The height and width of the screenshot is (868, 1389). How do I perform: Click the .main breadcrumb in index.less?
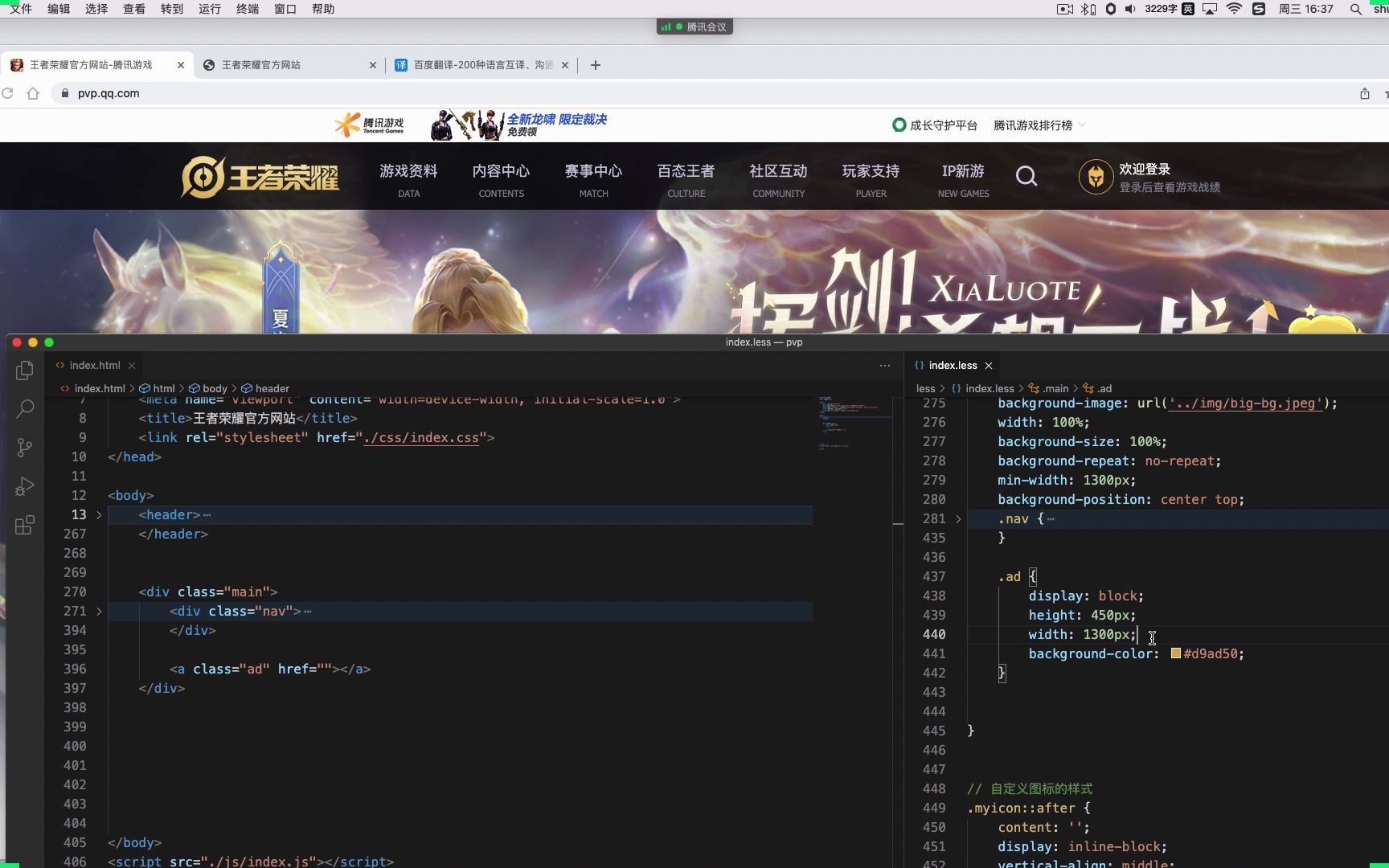pos(1049,388)
